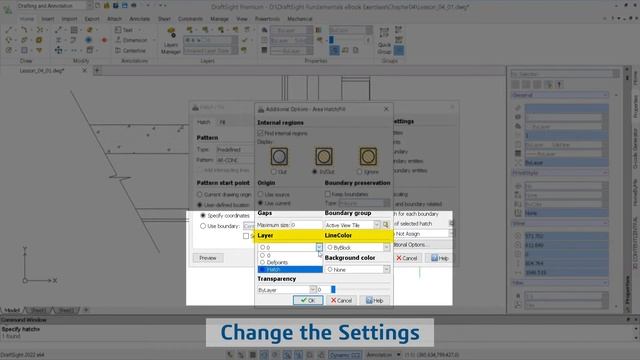The image size is (640, 360).
Task: Select the In/Out display radio button
Action: [315, 172]
